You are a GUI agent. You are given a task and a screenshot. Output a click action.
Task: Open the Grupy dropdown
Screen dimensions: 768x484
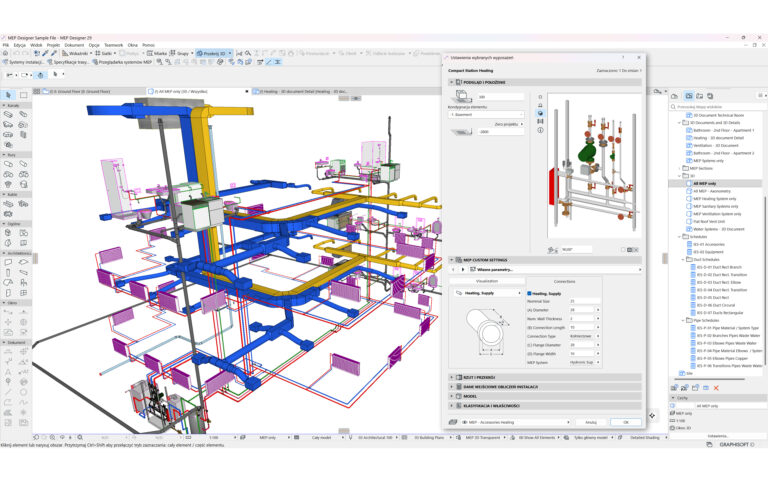point(182,53)
